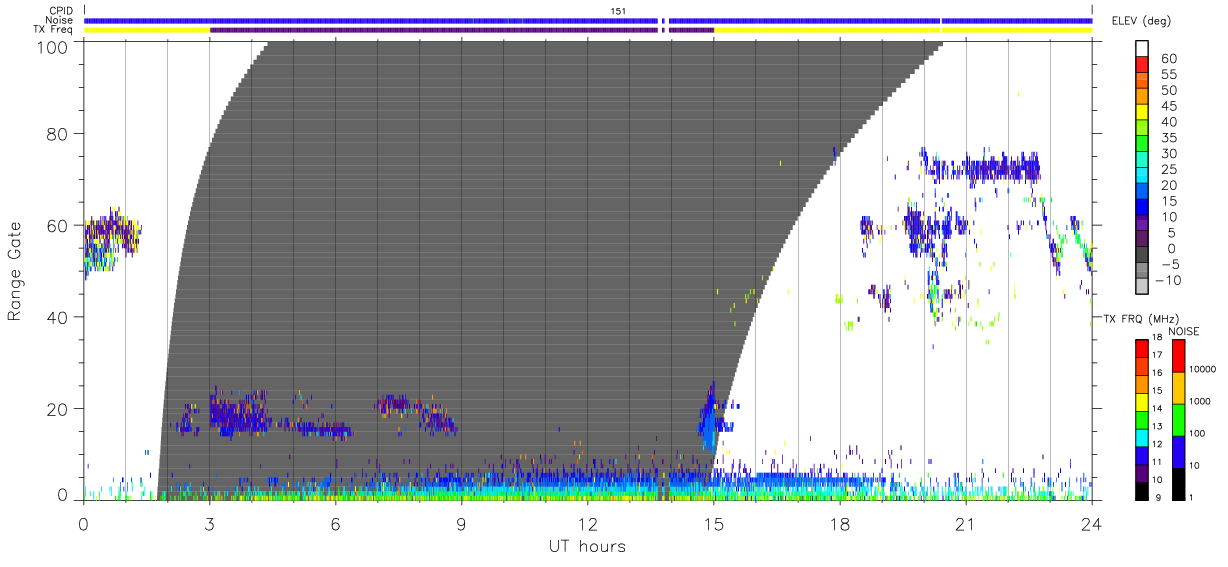This screenshot has width=1228, height=567.
Task: Click the 40 tick on Range Gate axis
Action: [59, 317]
